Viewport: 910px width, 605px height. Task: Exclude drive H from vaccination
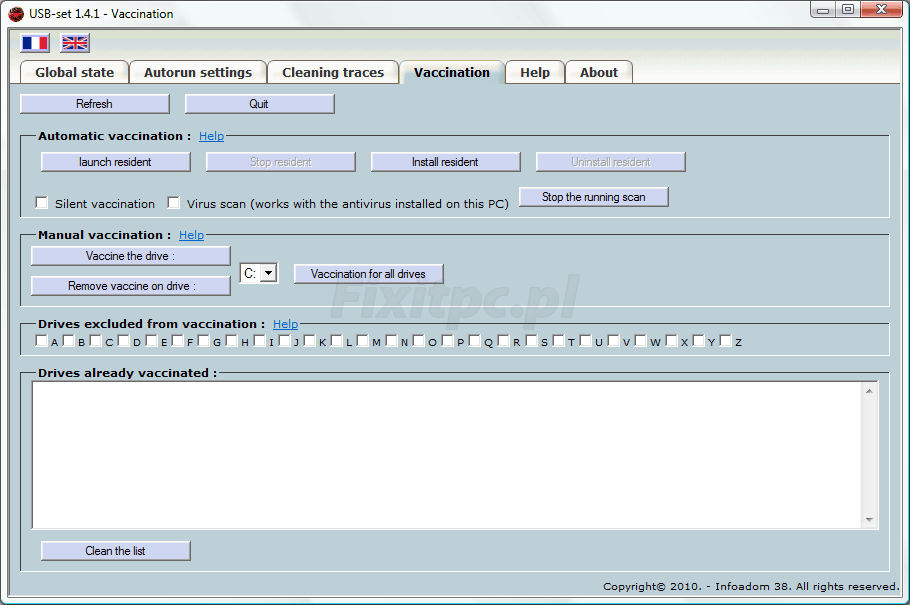coord(232,341)
